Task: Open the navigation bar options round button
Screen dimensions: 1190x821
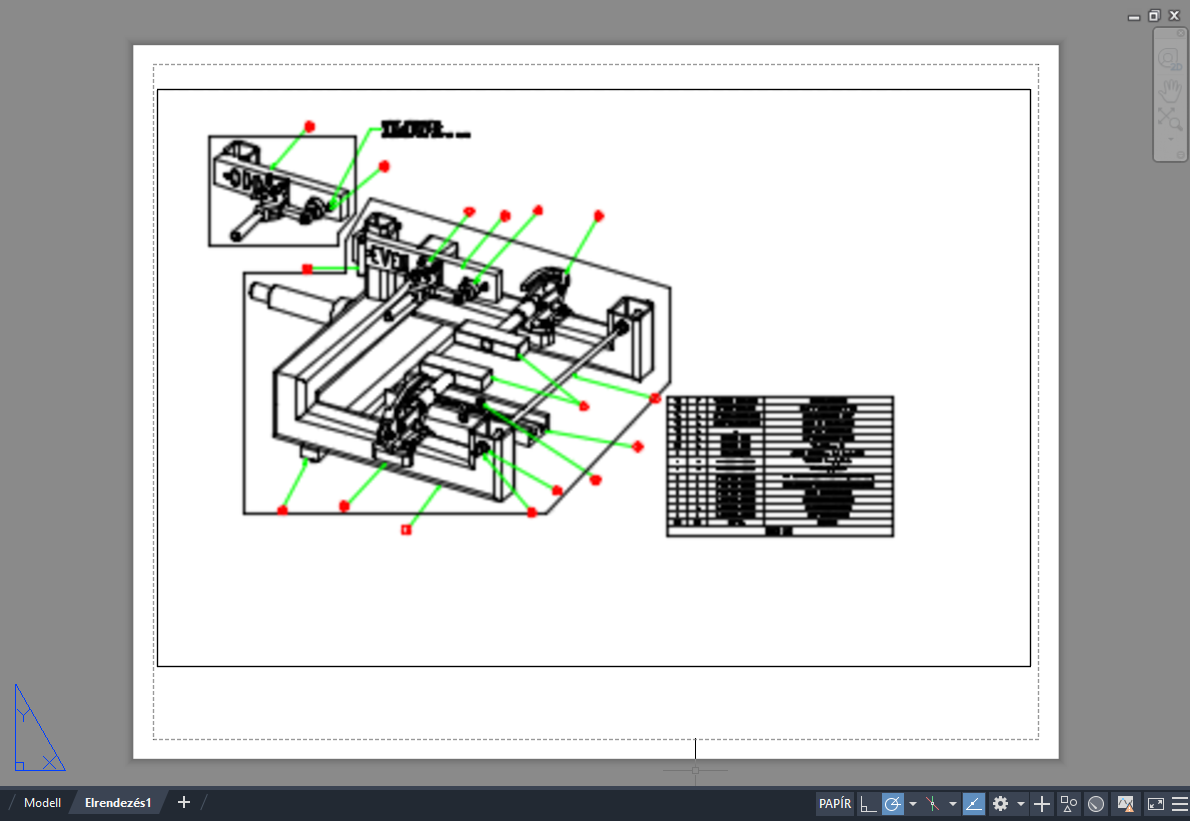Action: [1180, 155]
